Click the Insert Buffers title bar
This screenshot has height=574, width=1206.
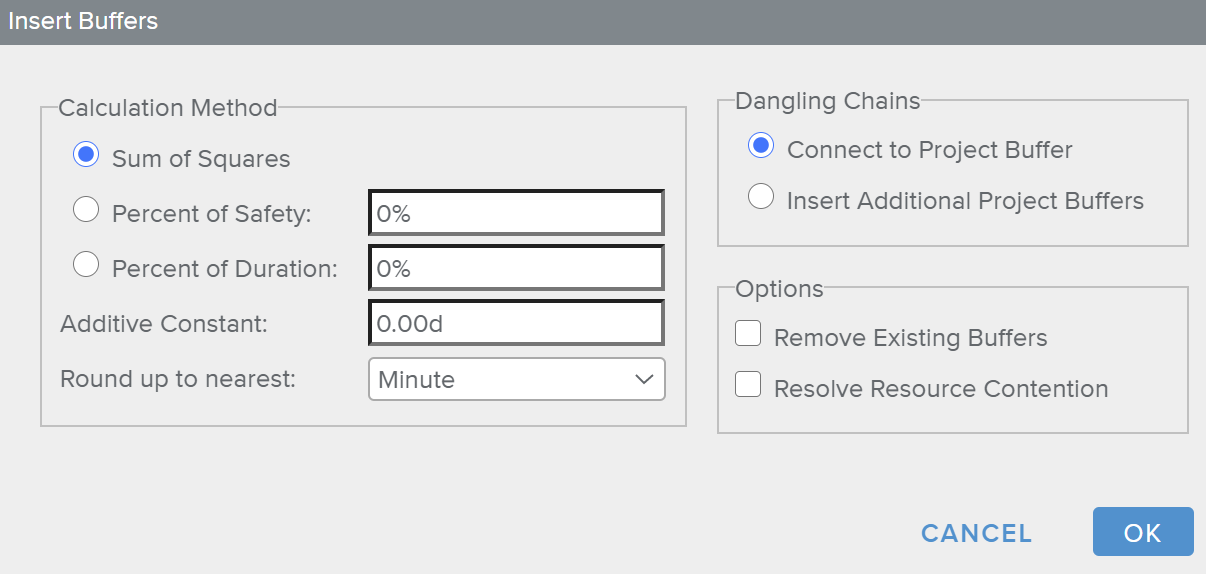point(602,21)
